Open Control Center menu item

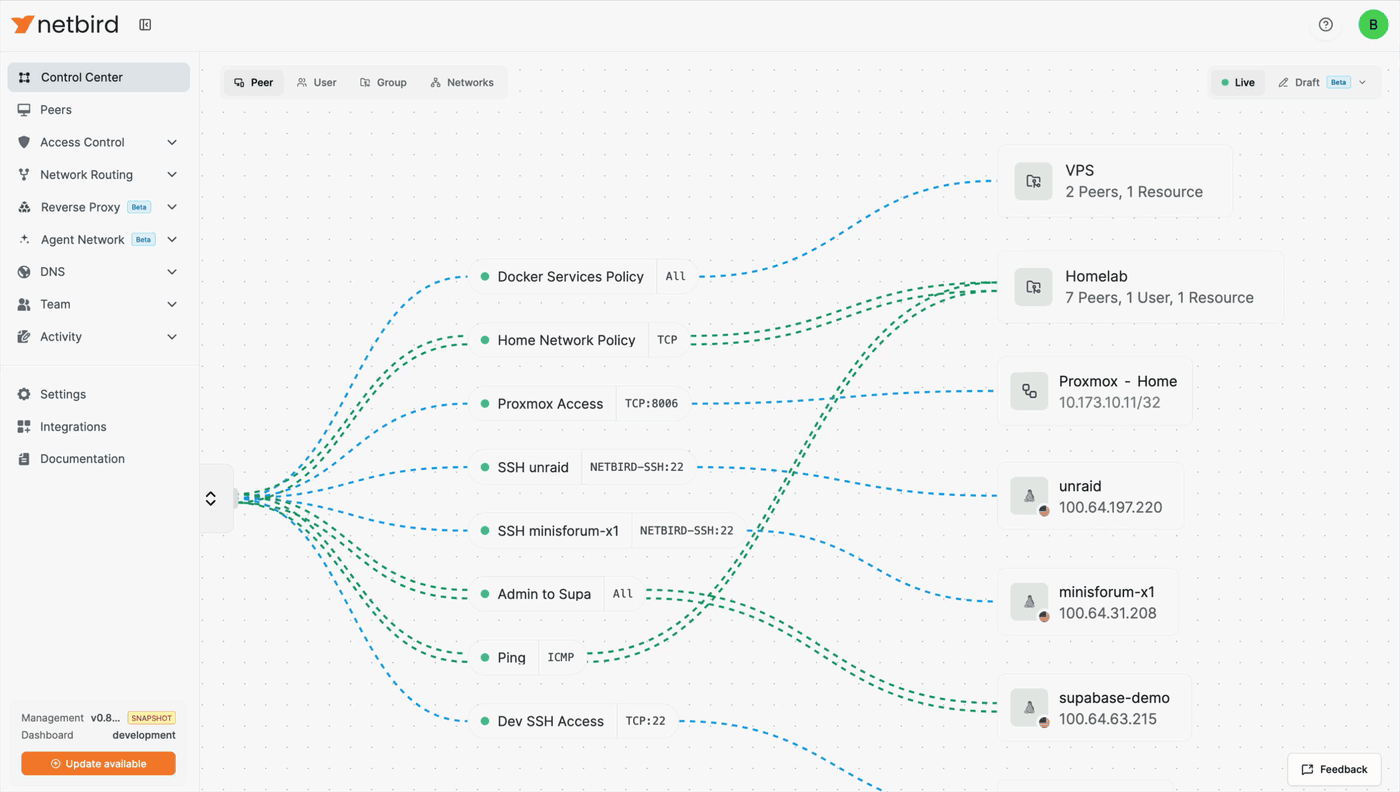(x=98, y=77)
